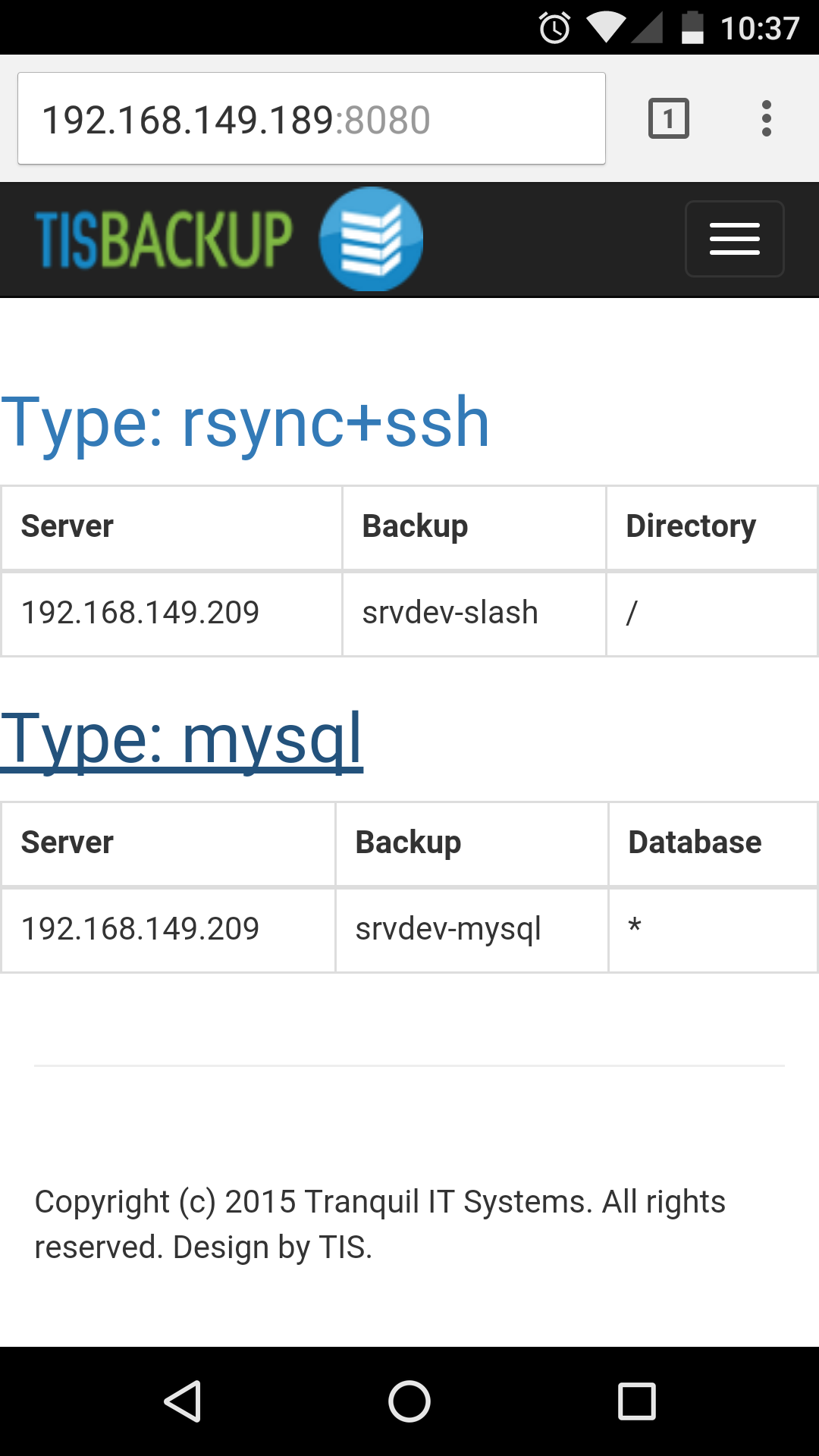
Task: Open the browser tab switcher
Action: [x=668, y=118]
